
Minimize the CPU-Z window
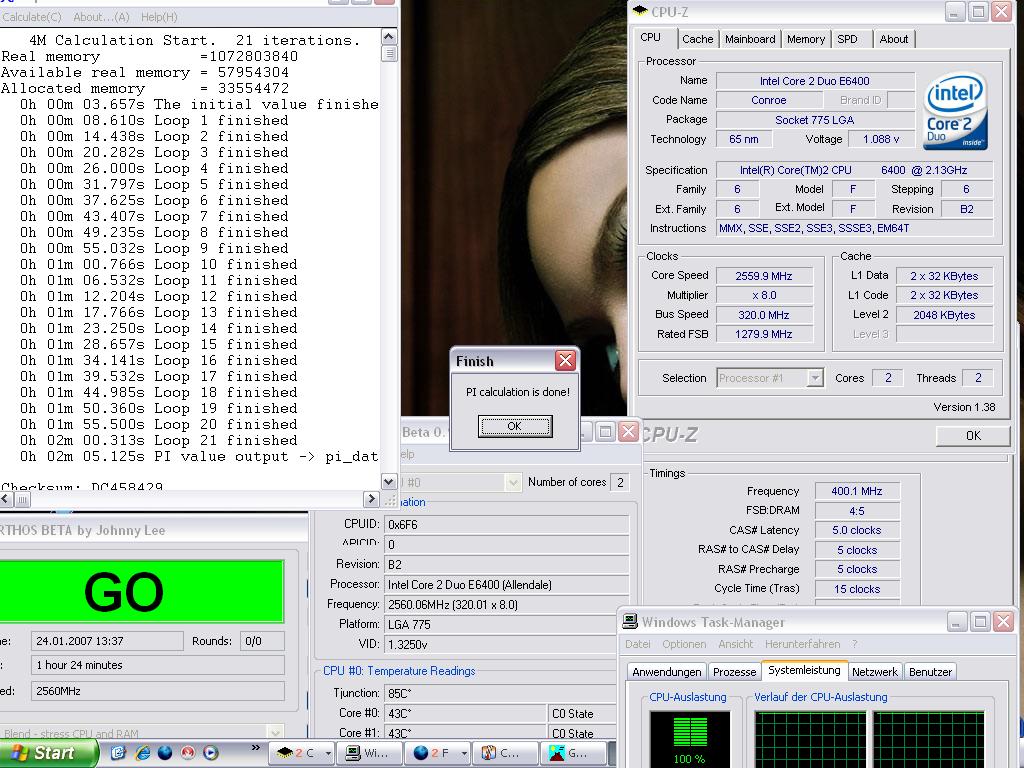(954, 12)
